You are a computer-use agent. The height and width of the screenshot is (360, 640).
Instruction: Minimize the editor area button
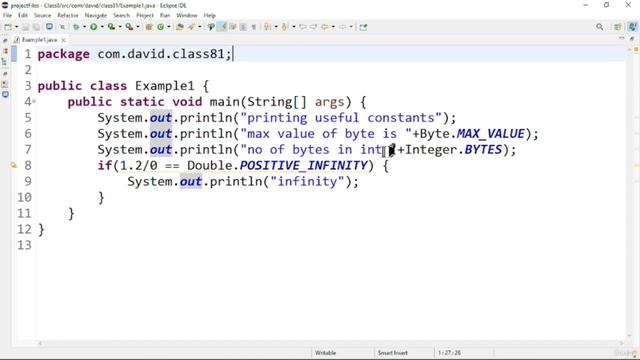click(x=621, y=38)
